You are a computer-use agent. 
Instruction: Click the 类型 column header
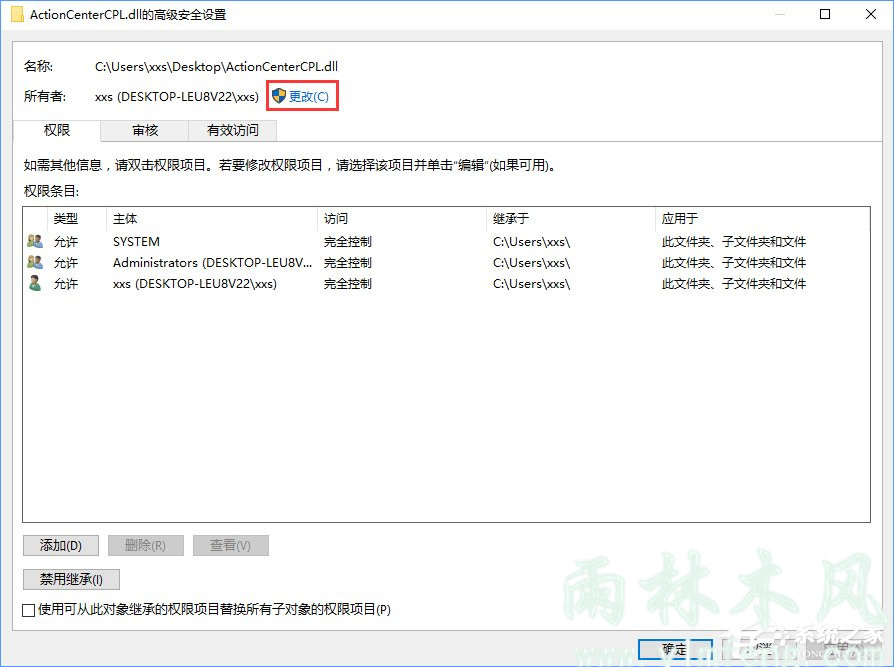pos(76,218)
